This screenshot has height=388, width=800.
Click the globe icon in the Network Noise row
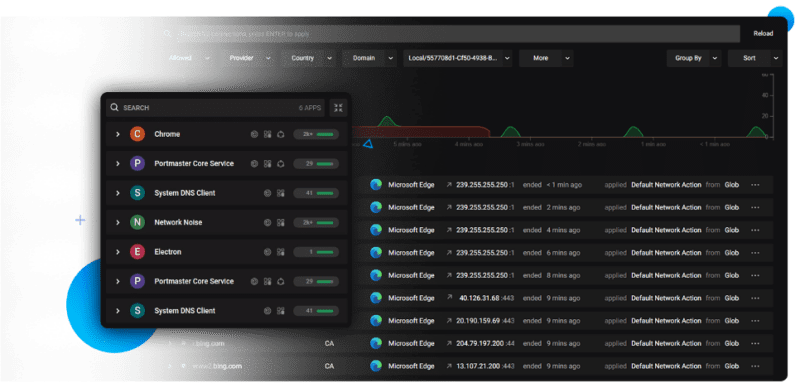tap(267, 223)
